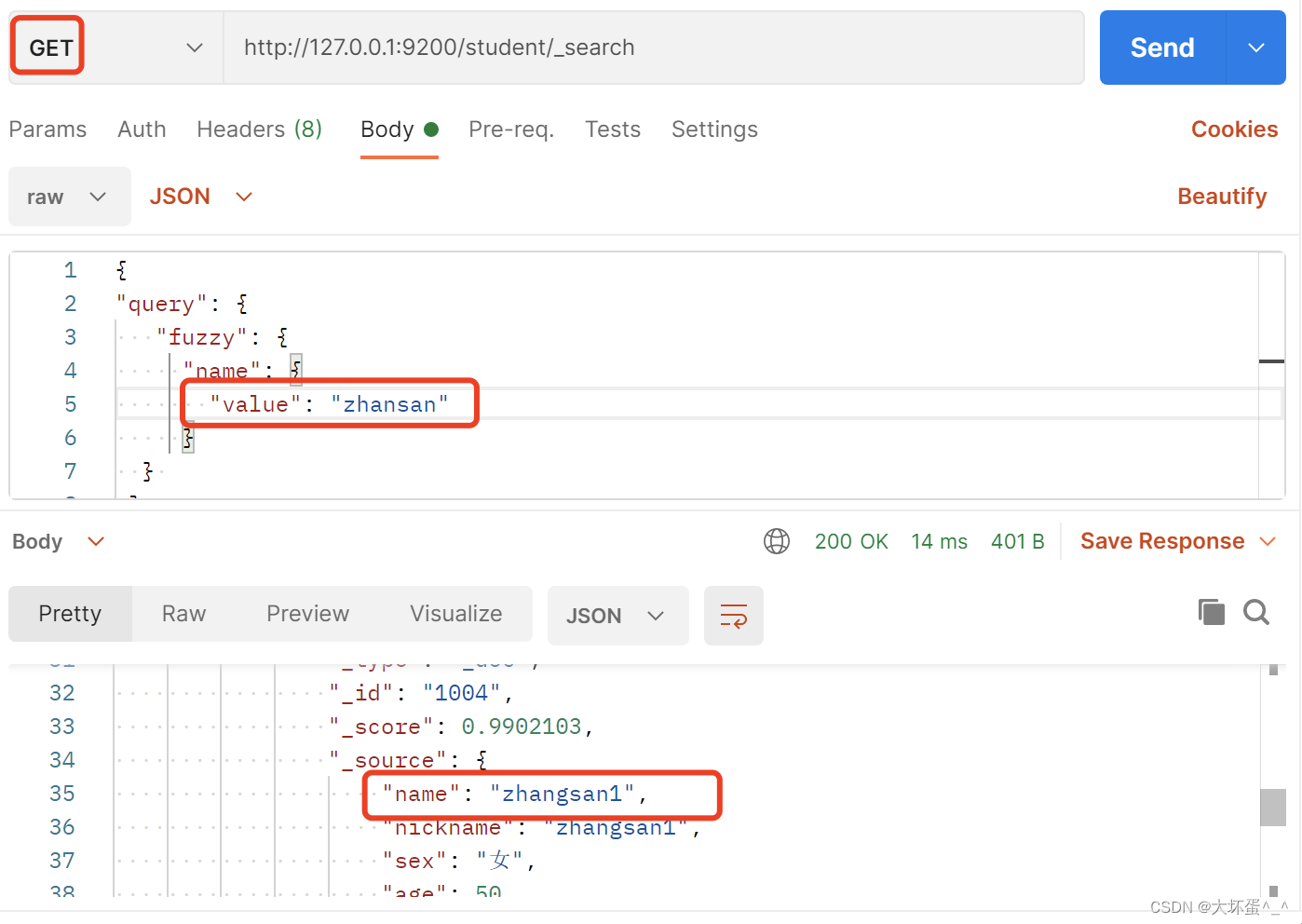Click the "sex" response line
The width and height of the screenshot is (1302, 924).
[459, 861]
